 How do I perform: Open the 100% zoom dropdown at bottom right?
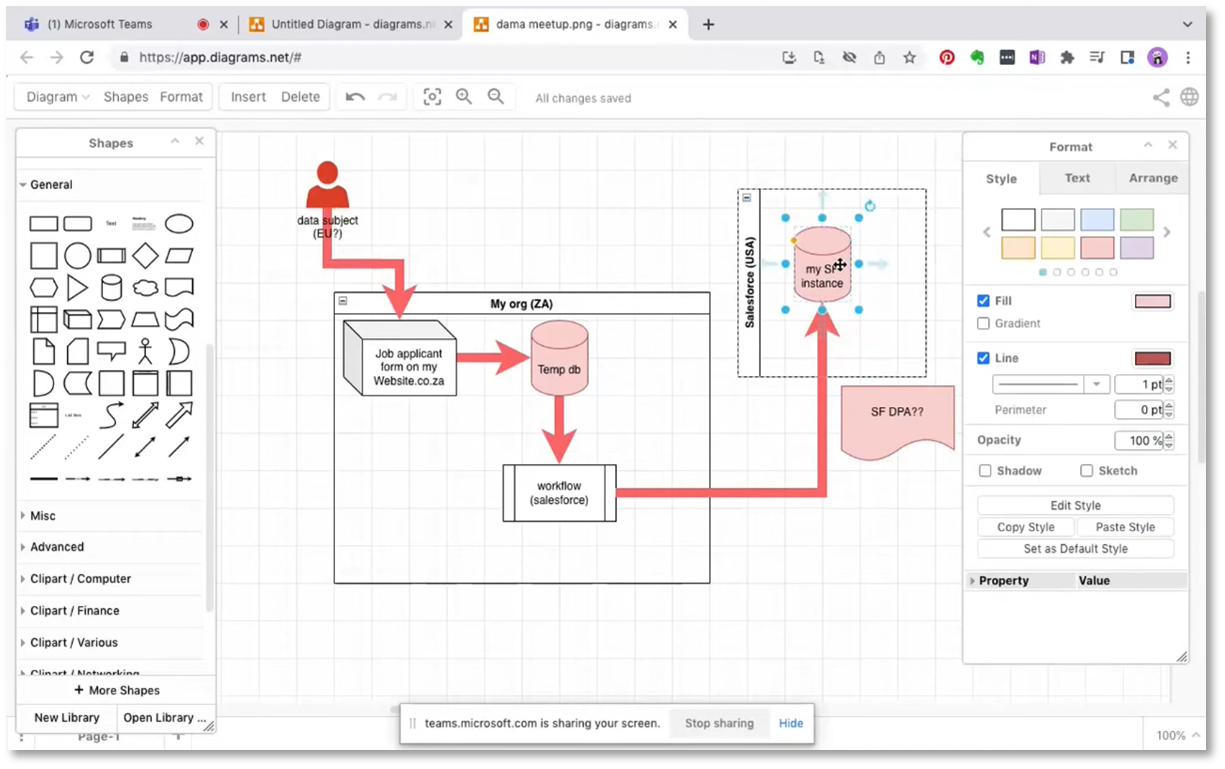point(1178,735)
